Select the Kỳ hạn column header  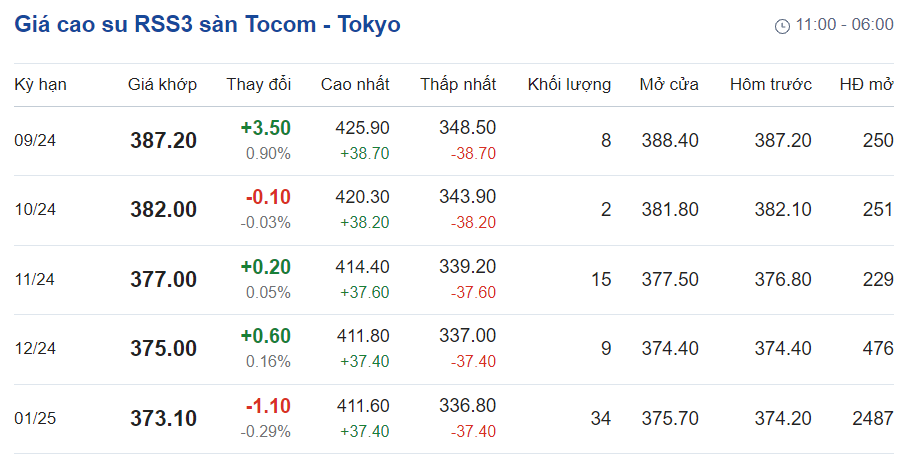click(x=40, y=84)
